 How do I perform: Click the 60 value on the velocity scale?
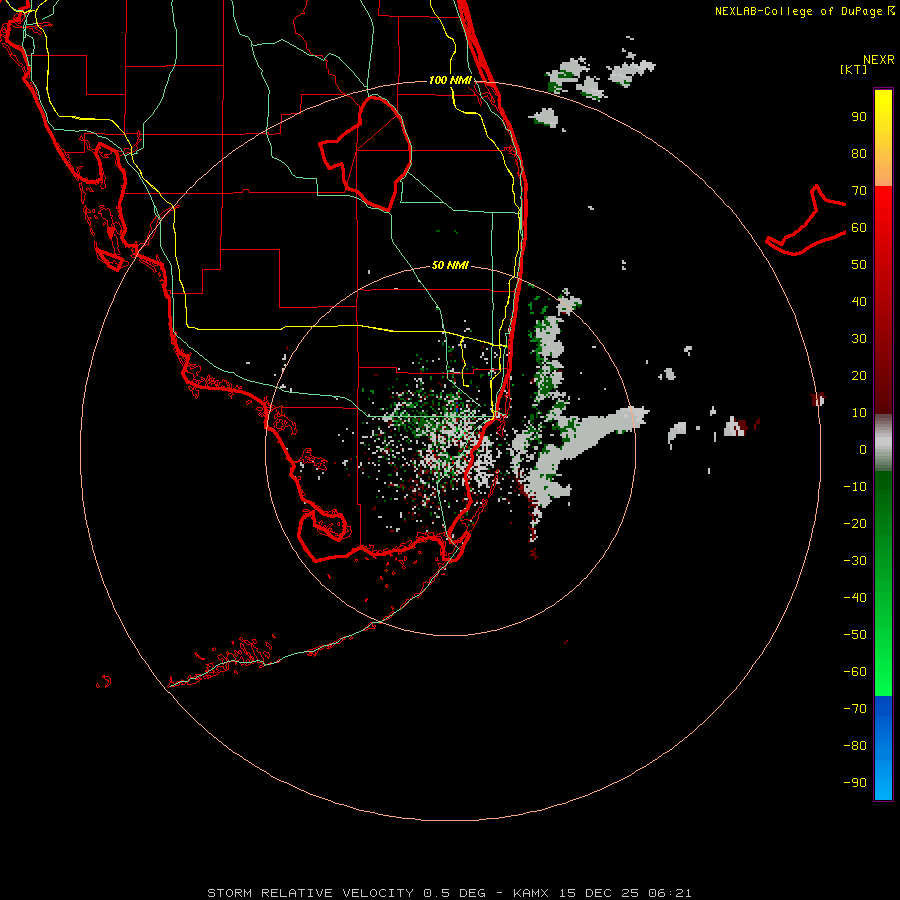(859, 228)
